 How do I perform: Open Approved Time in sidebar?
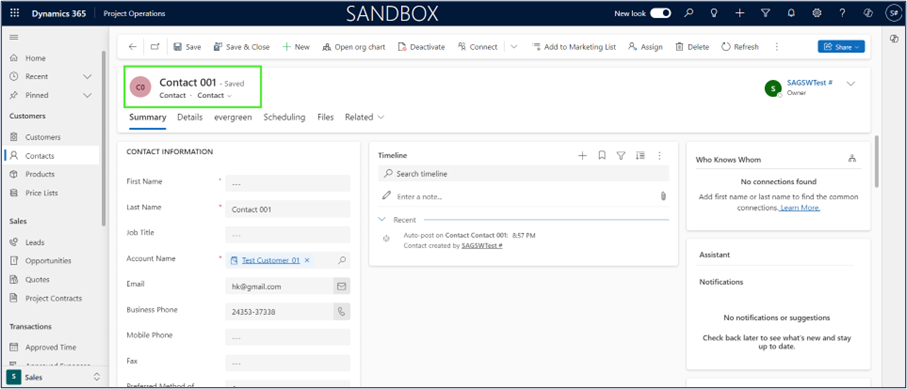tap(51, 347)
